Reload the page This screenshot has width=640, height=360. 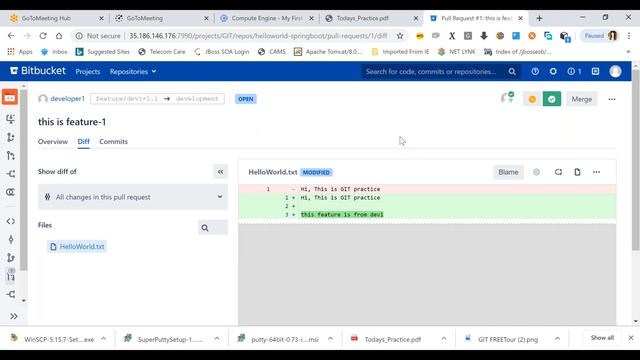43,36
